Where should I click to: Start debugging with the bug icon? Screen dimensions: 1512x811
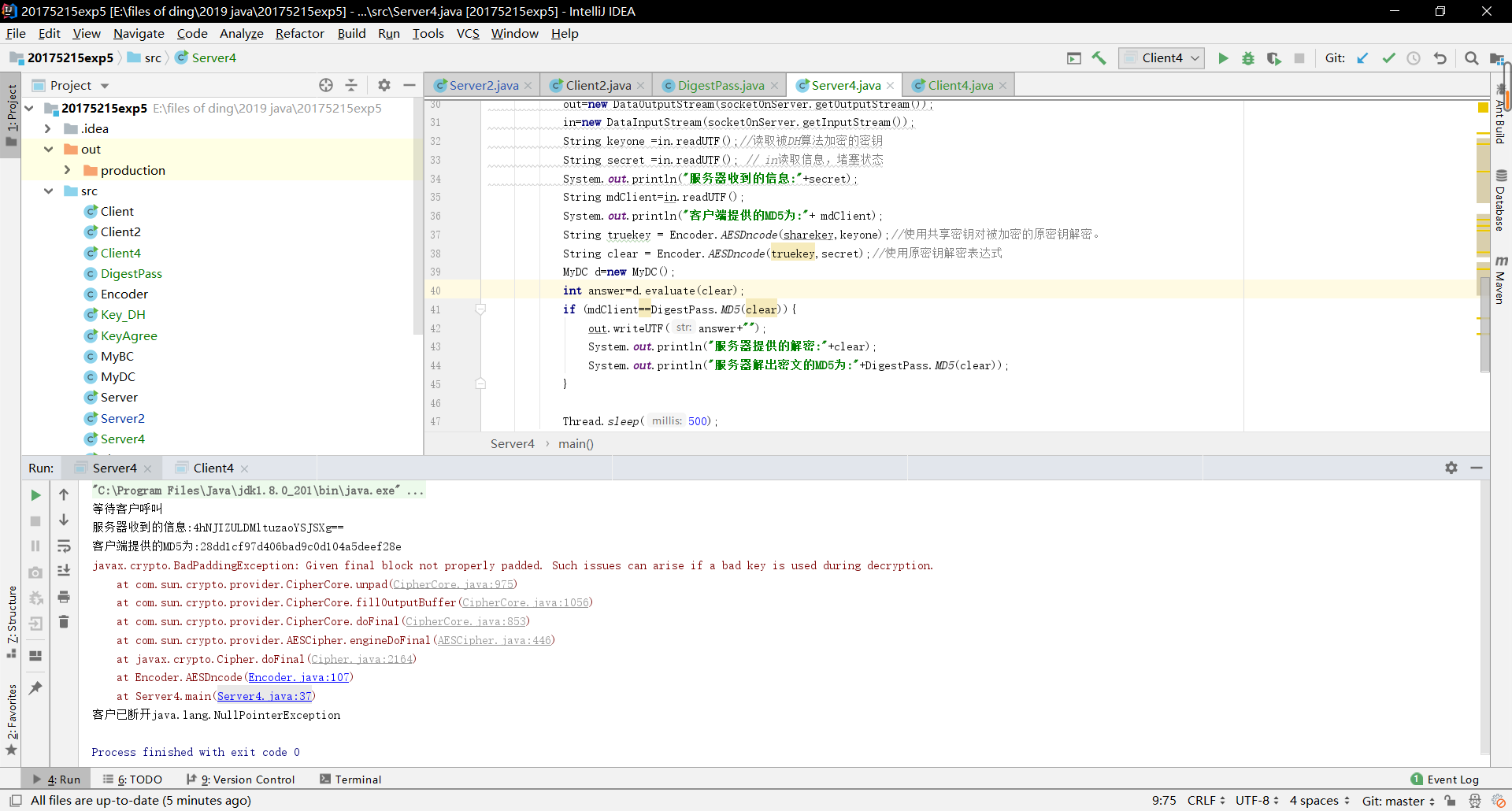[x=1248, y=58]
